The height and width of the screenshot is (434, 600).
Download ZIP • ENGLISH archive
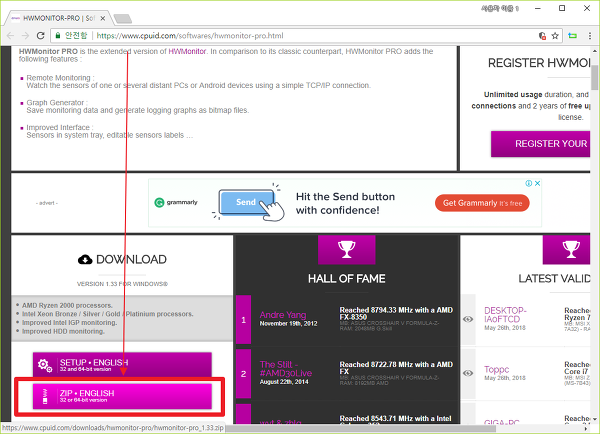point(122,396)
